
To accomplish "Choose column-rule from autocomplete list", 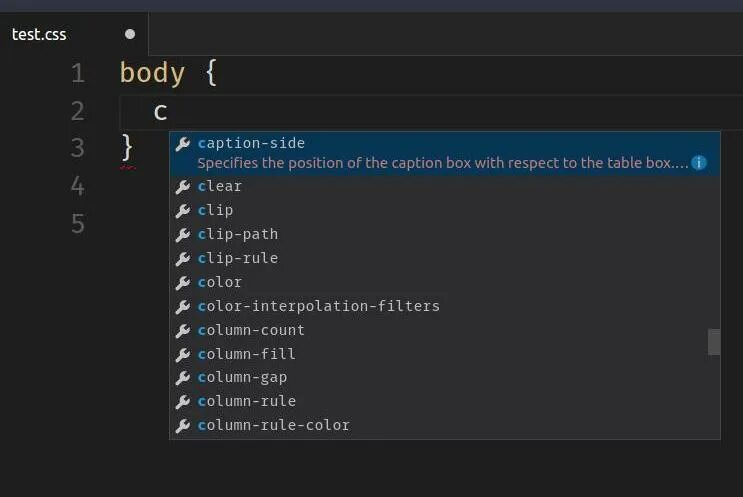I will 246,402.
